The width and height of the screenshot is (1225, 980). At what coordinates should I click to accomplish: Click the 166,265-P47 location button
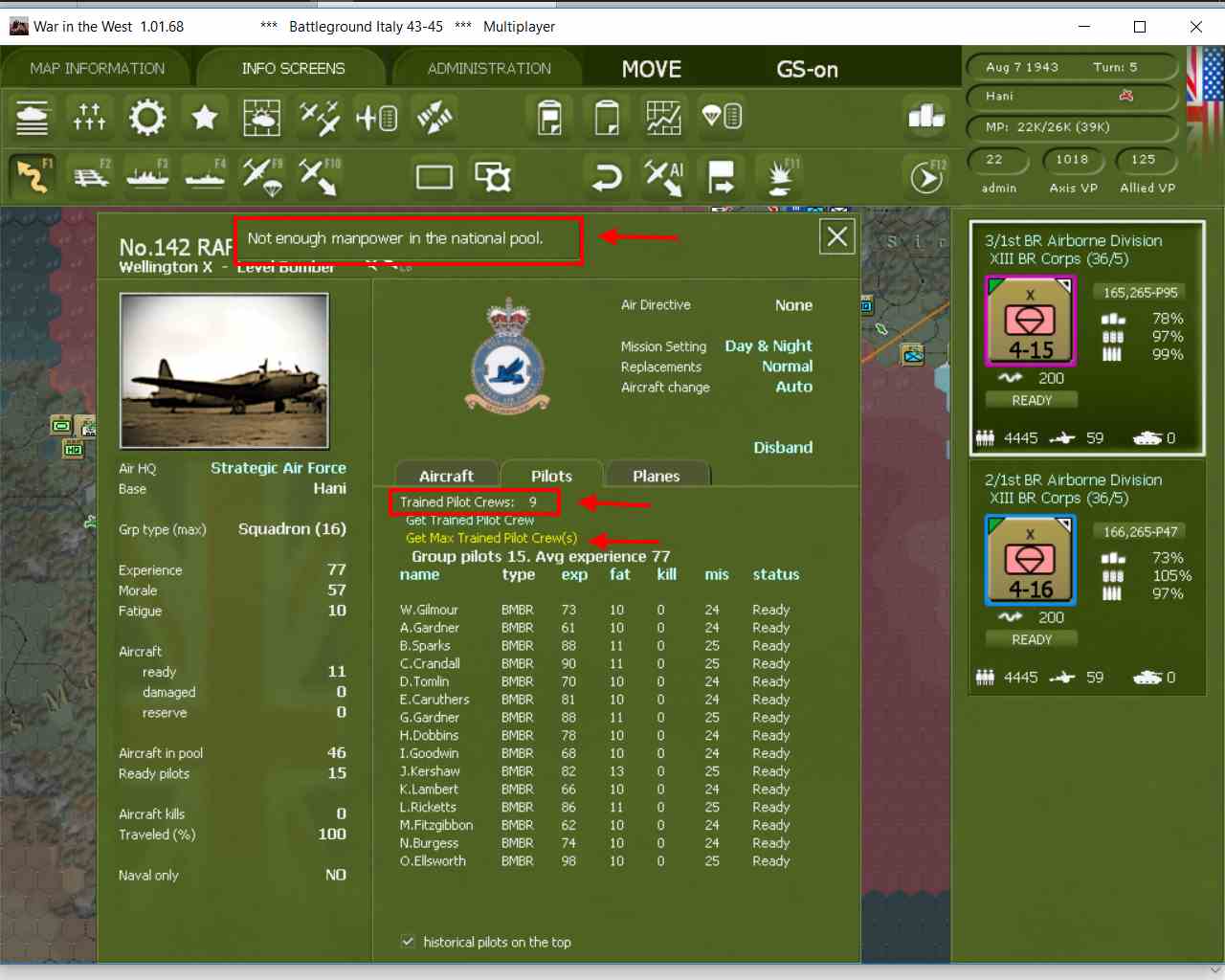tap(1140, 531)
